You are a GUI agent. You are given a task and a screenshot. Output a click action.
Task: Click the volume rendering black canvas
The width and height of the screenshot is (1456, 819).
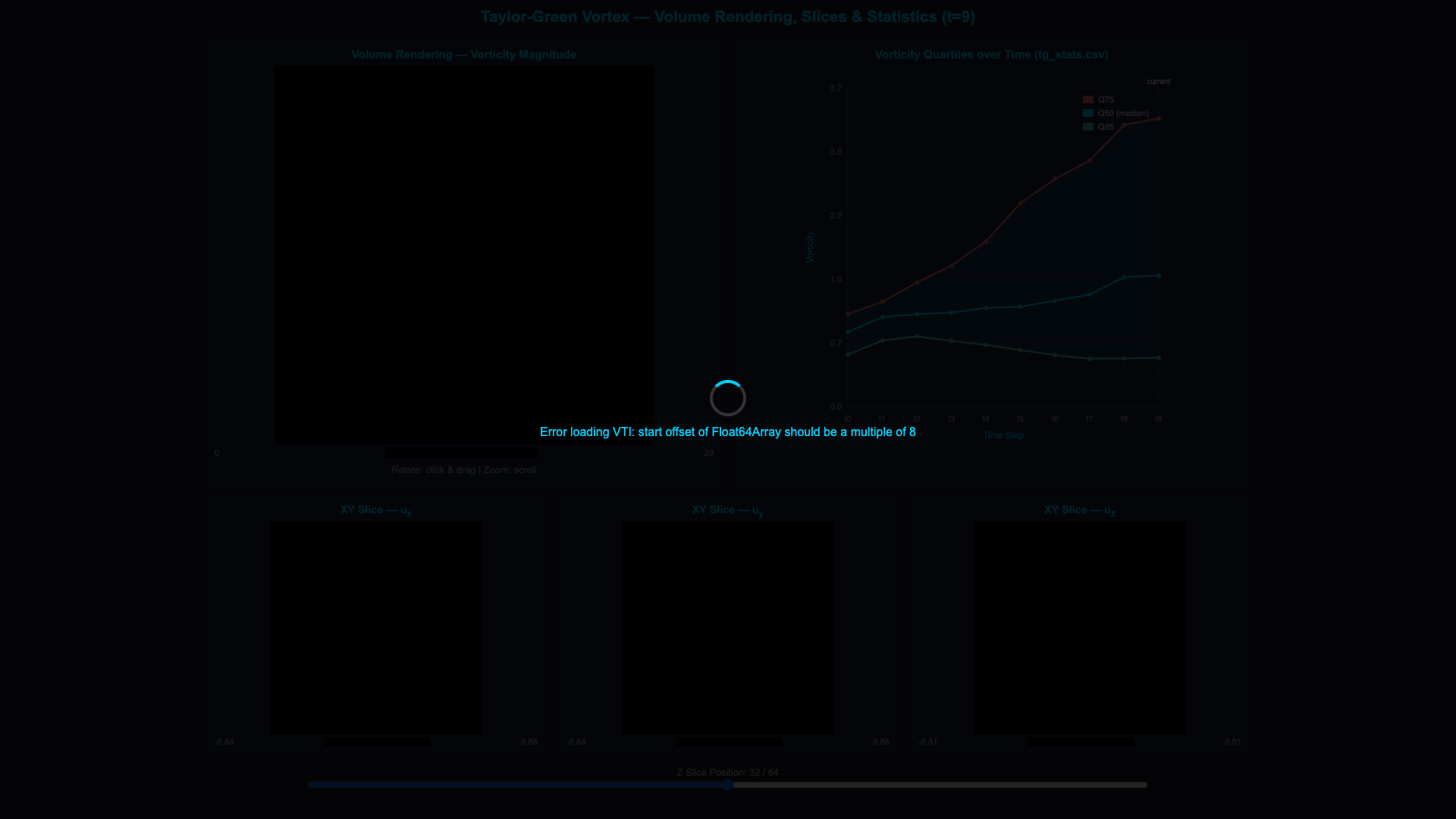(x=464, y=255)
